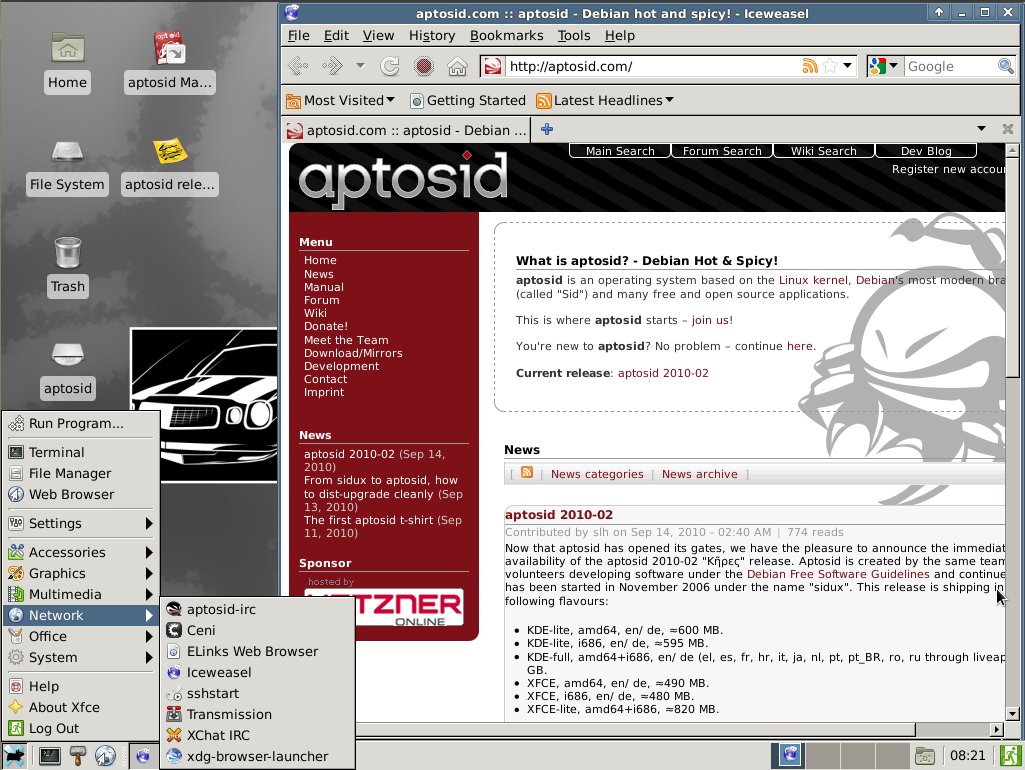Open Download/Mirrors in the page Menu
This screenshot has height=770, width=1025.
click(353, 353)
